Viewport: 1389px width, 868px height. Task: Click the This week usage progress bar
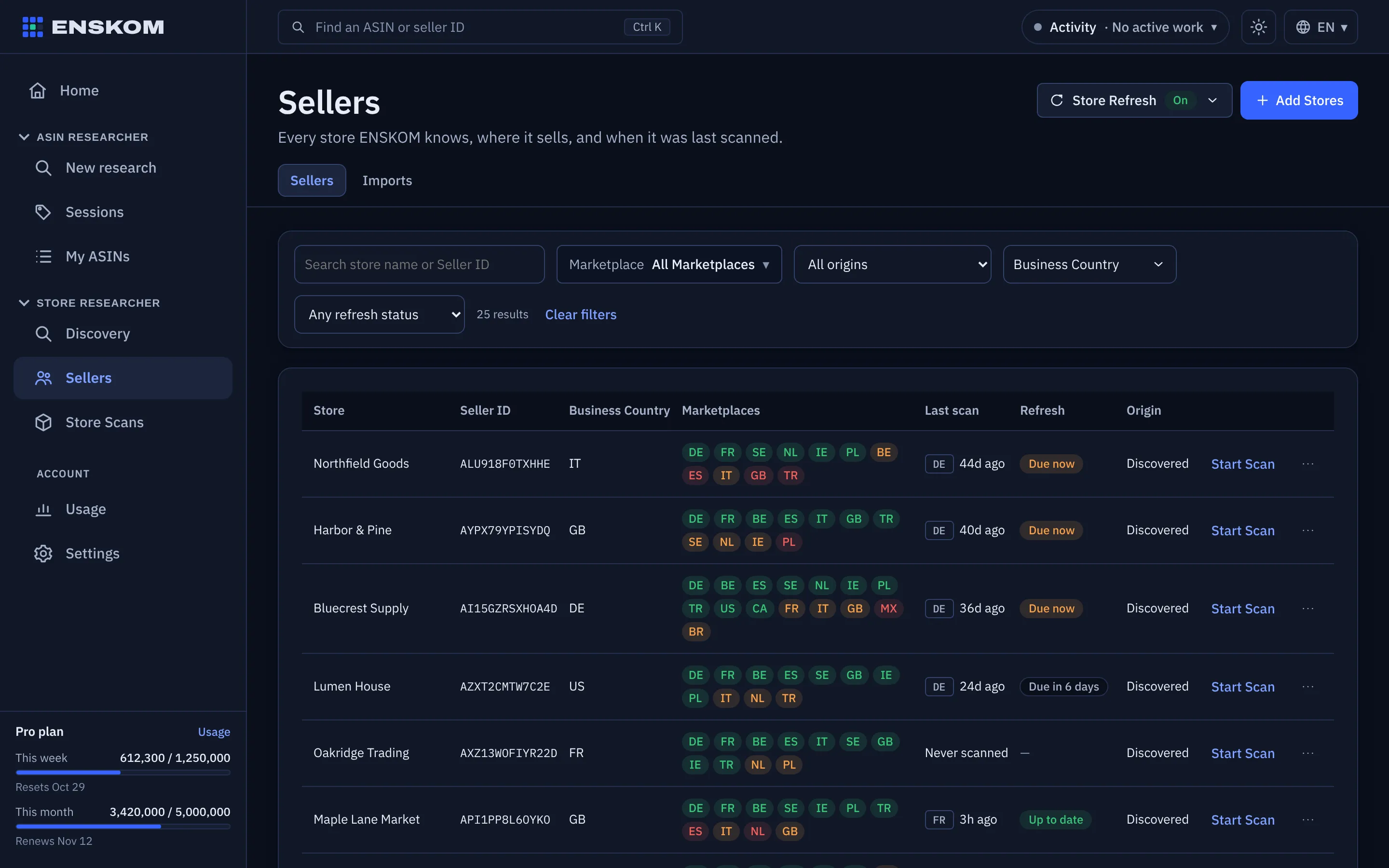coord(123,773)
